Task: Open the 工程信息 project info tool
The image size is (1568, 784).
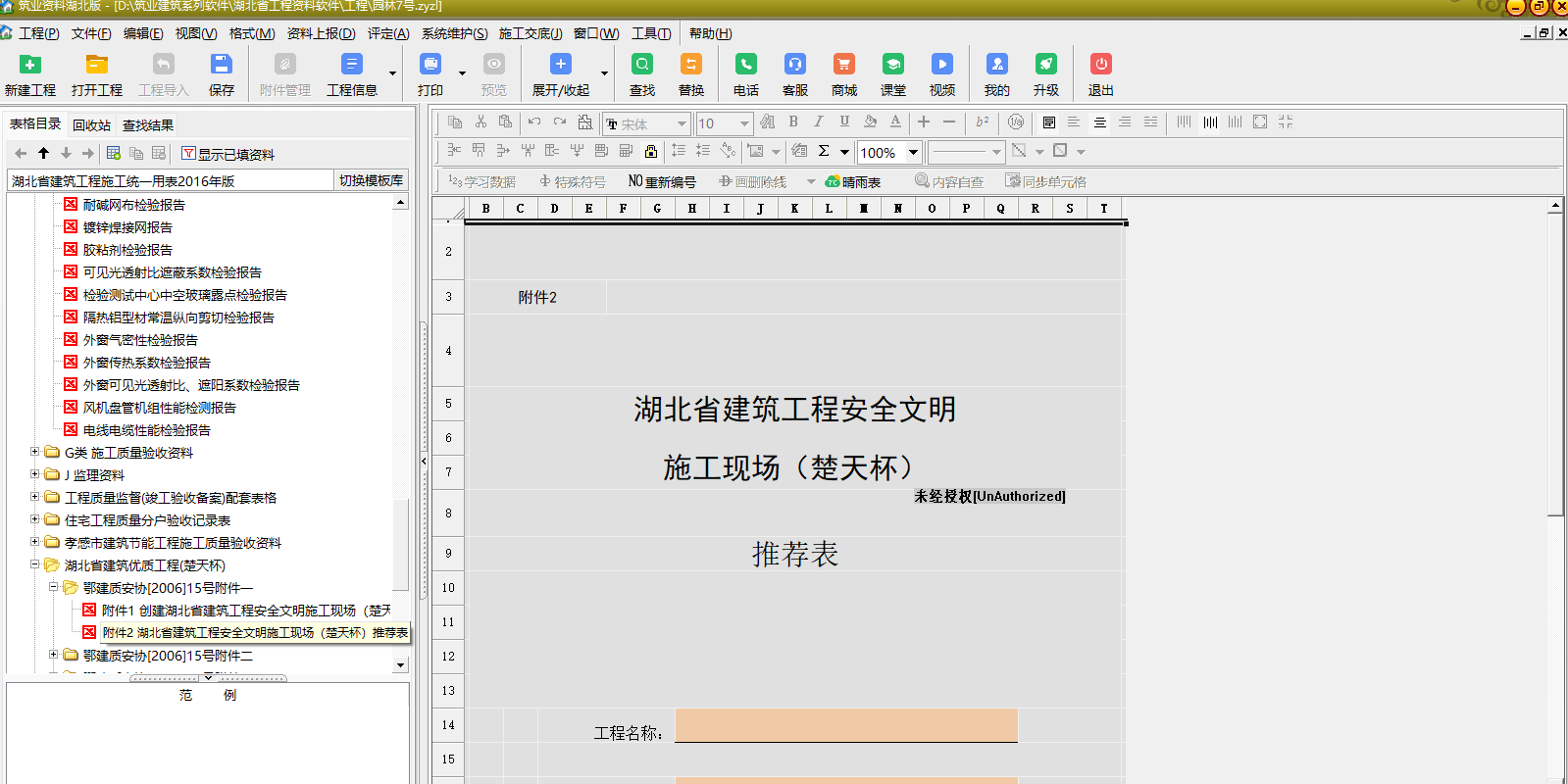Action: point(351,66)
